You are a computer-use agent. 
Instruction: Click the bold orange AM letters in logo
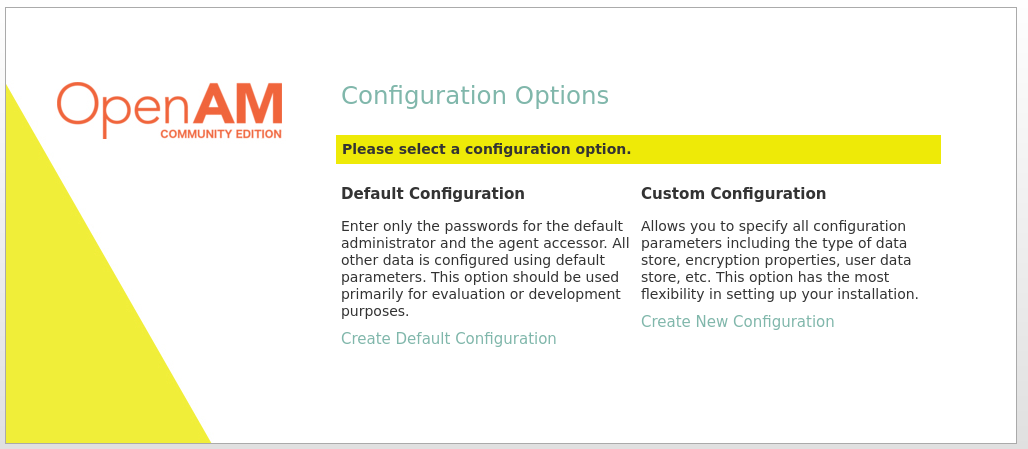(x=238, y=103)
